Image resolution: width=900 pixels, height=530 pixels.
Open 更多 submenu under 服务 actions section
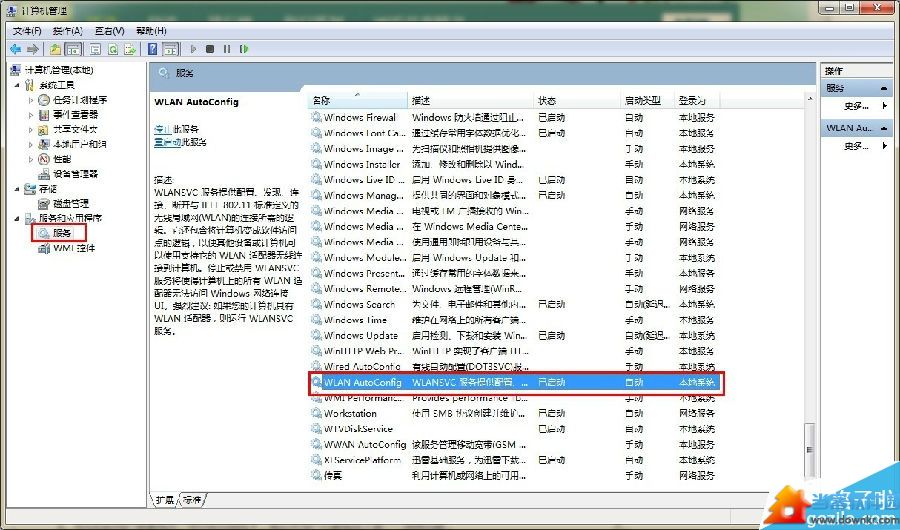pos(856,106)
